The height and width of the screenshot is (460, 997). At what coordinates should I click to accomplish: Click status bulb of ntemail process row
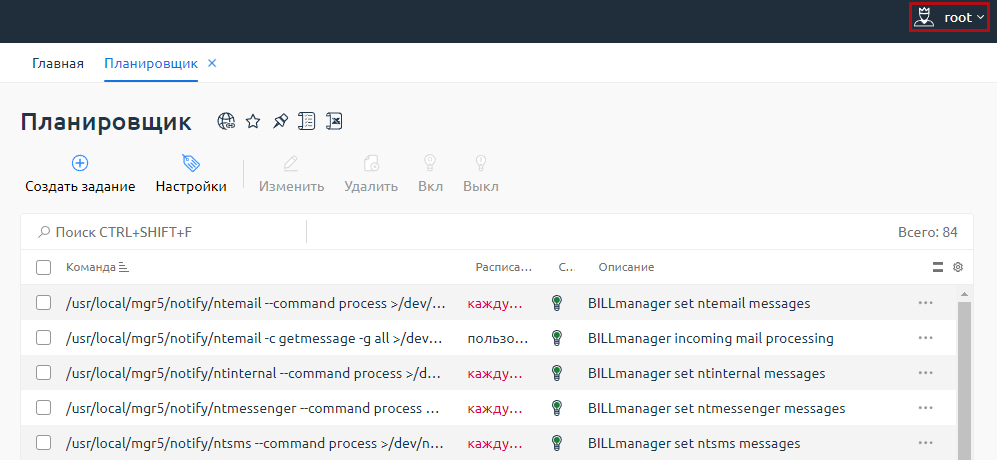click(558, 303)
